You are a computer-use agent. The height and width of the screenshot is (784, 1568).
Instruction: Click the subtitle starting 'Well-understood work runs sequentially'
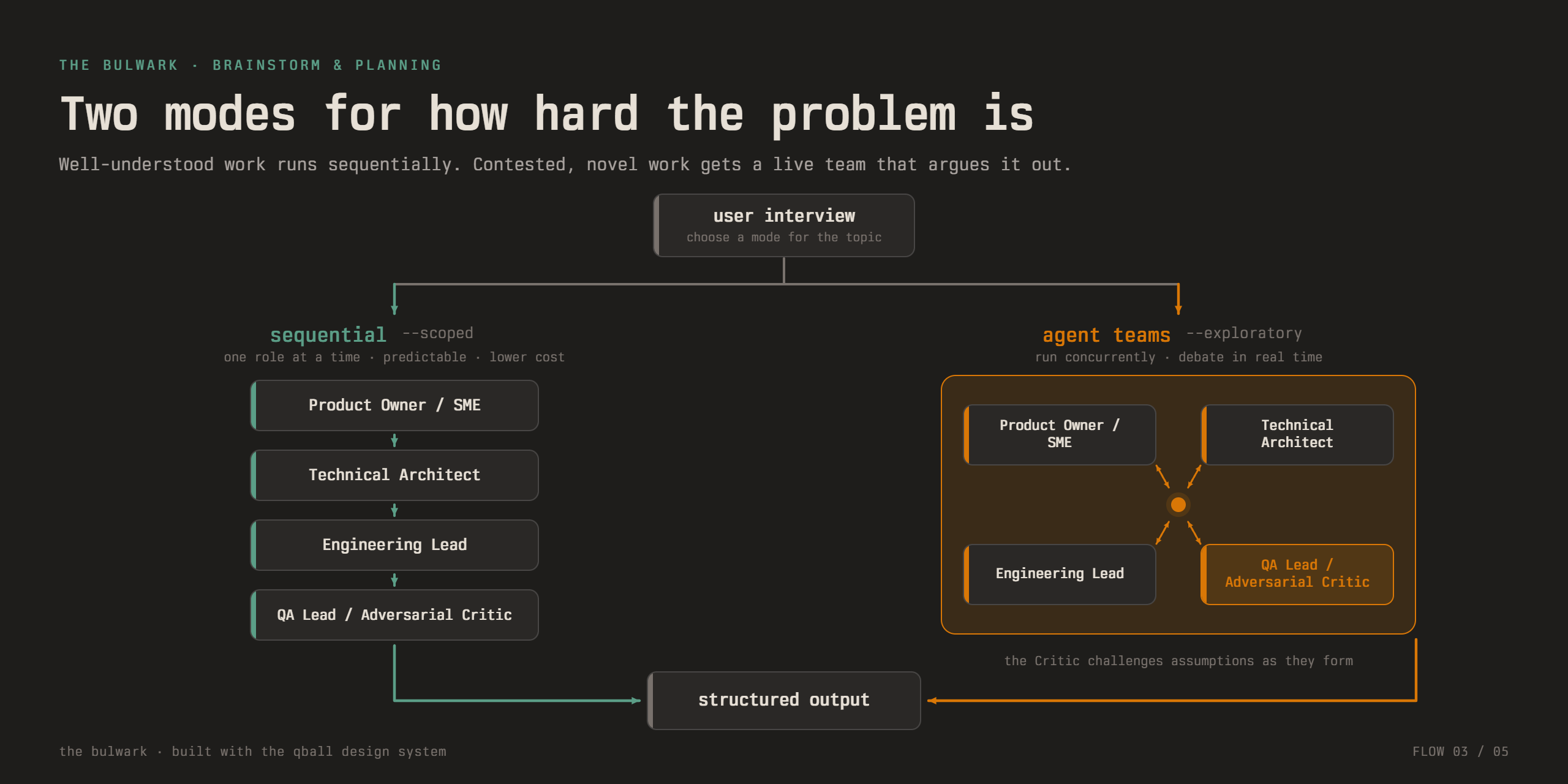click(x=565, y=165)
